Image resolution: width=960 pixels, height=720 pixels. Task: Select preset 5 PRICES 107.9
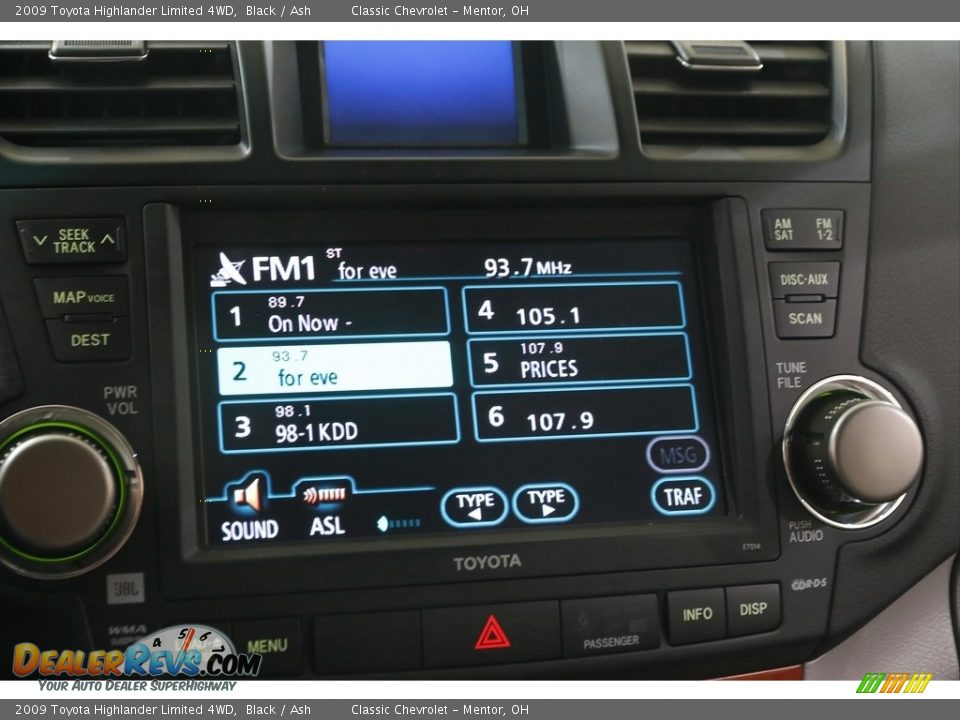(579, 361)
